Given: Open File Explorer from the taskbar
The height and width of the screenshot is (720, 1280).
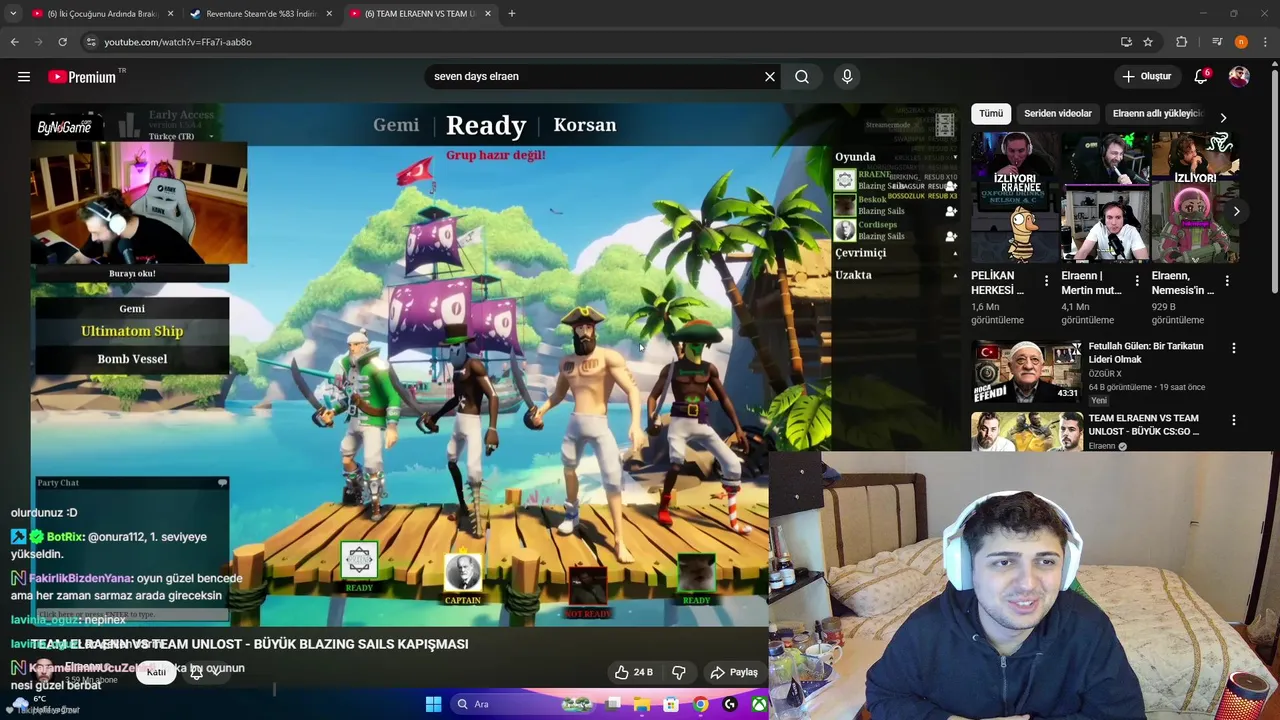Looking at the screenshot, I should pyautogui.click(x=642, y=704).
